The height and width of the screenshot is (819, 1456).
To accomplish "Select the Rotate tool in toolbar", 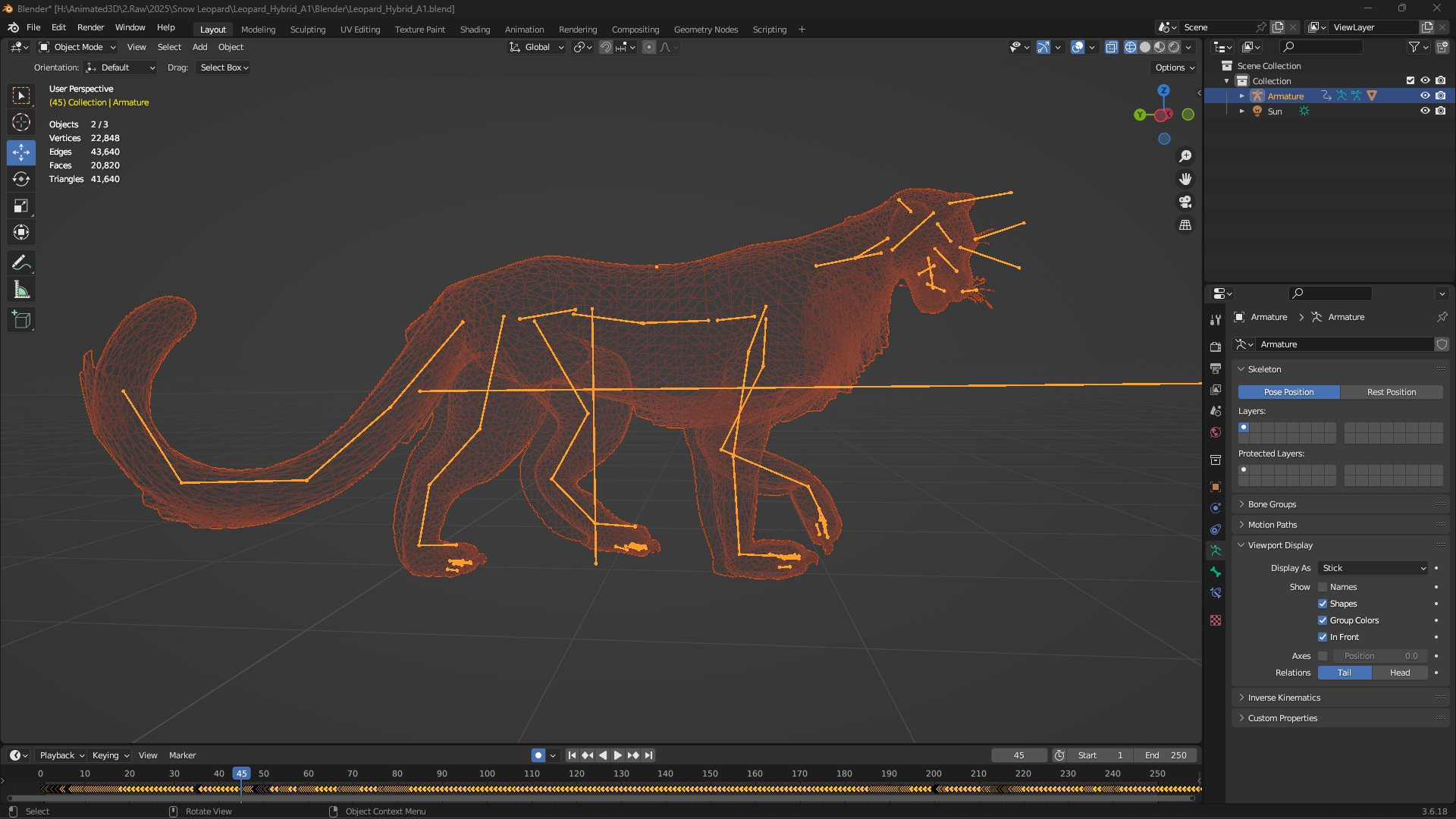I will click(x=21, y=179).
